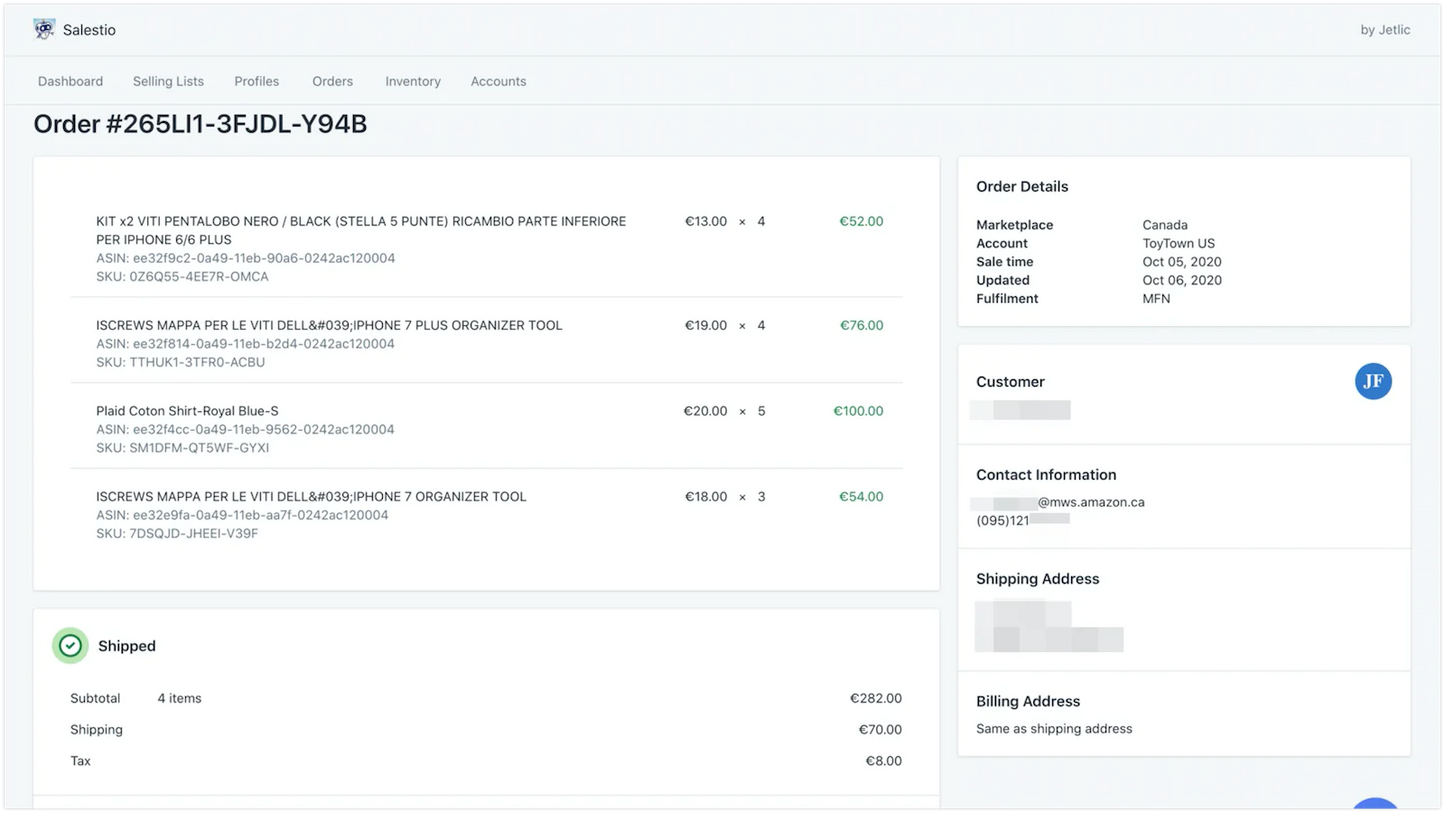Click the €100.00 line total

click(858, 411)
